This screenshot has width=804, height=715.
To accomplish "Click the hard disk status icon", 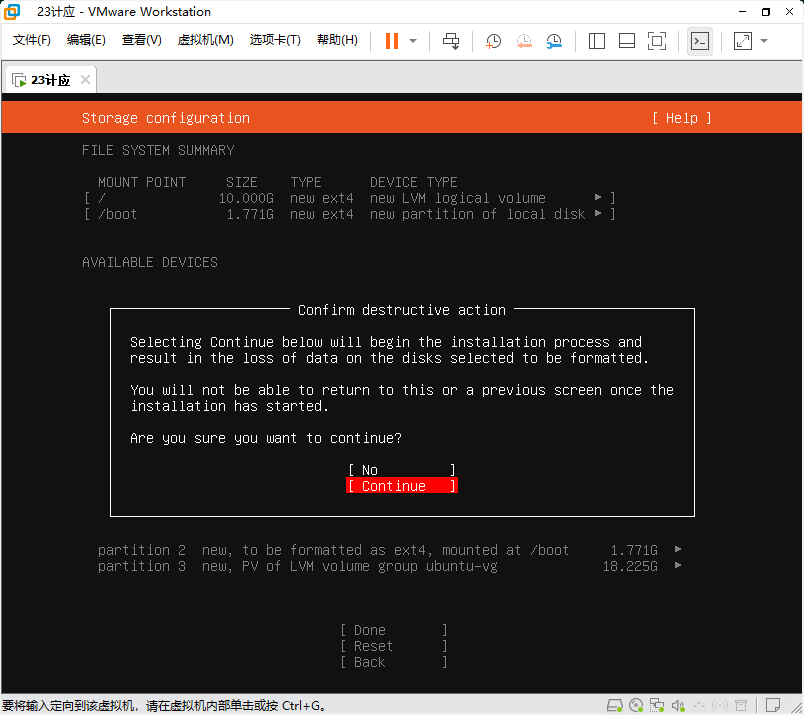I will (x=615, y=706).
